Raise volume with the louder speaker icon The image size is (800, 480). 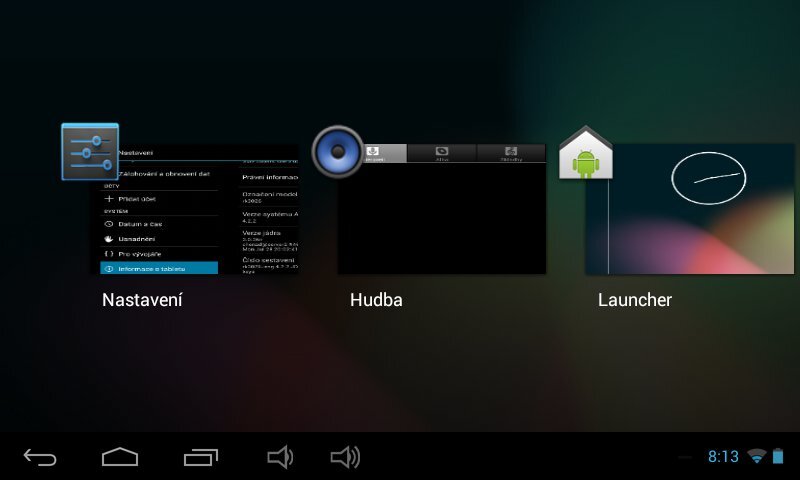(345, 458)
